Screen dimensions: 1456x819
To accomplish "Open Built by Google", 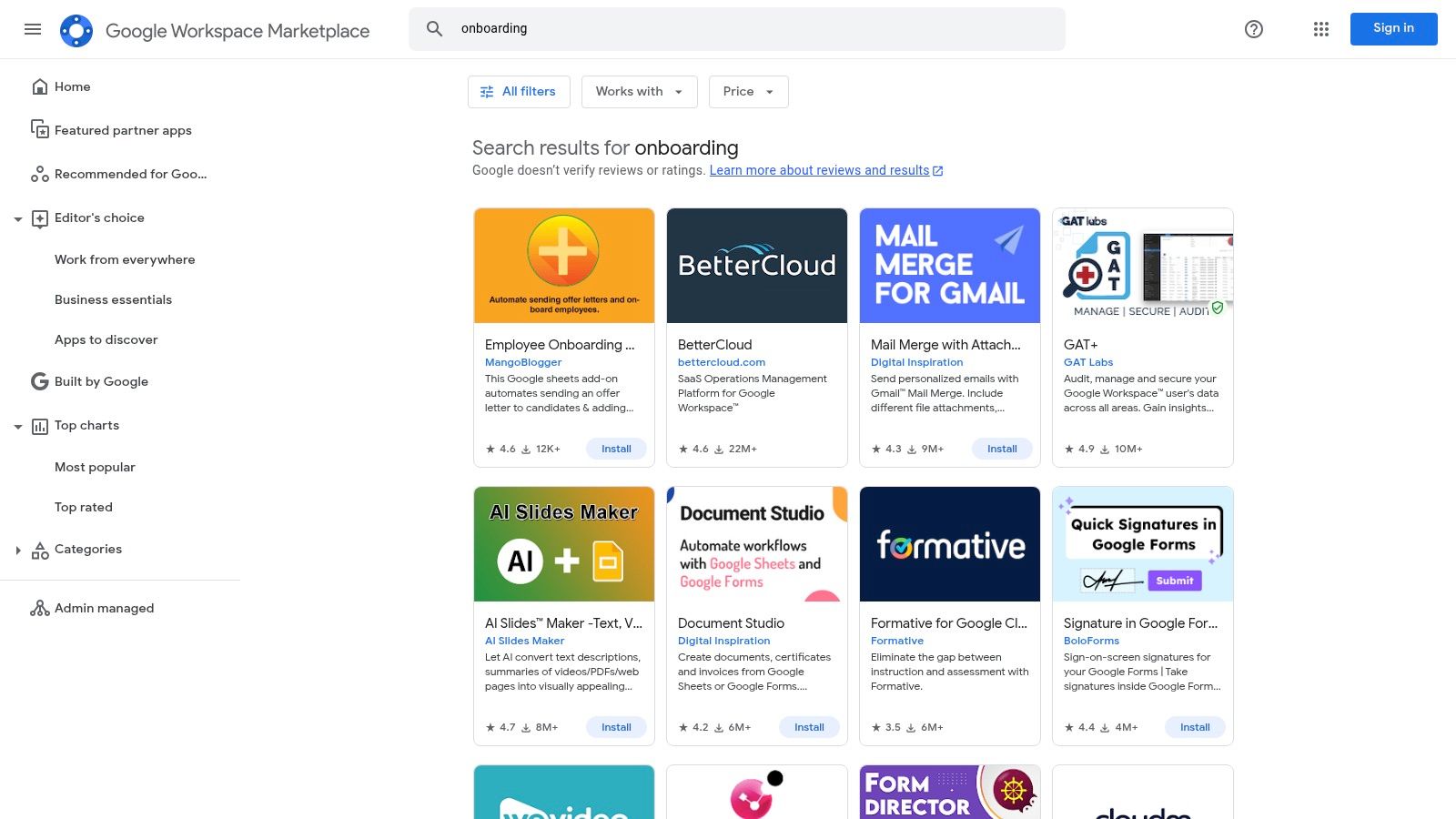I will (x=101, y=381).
